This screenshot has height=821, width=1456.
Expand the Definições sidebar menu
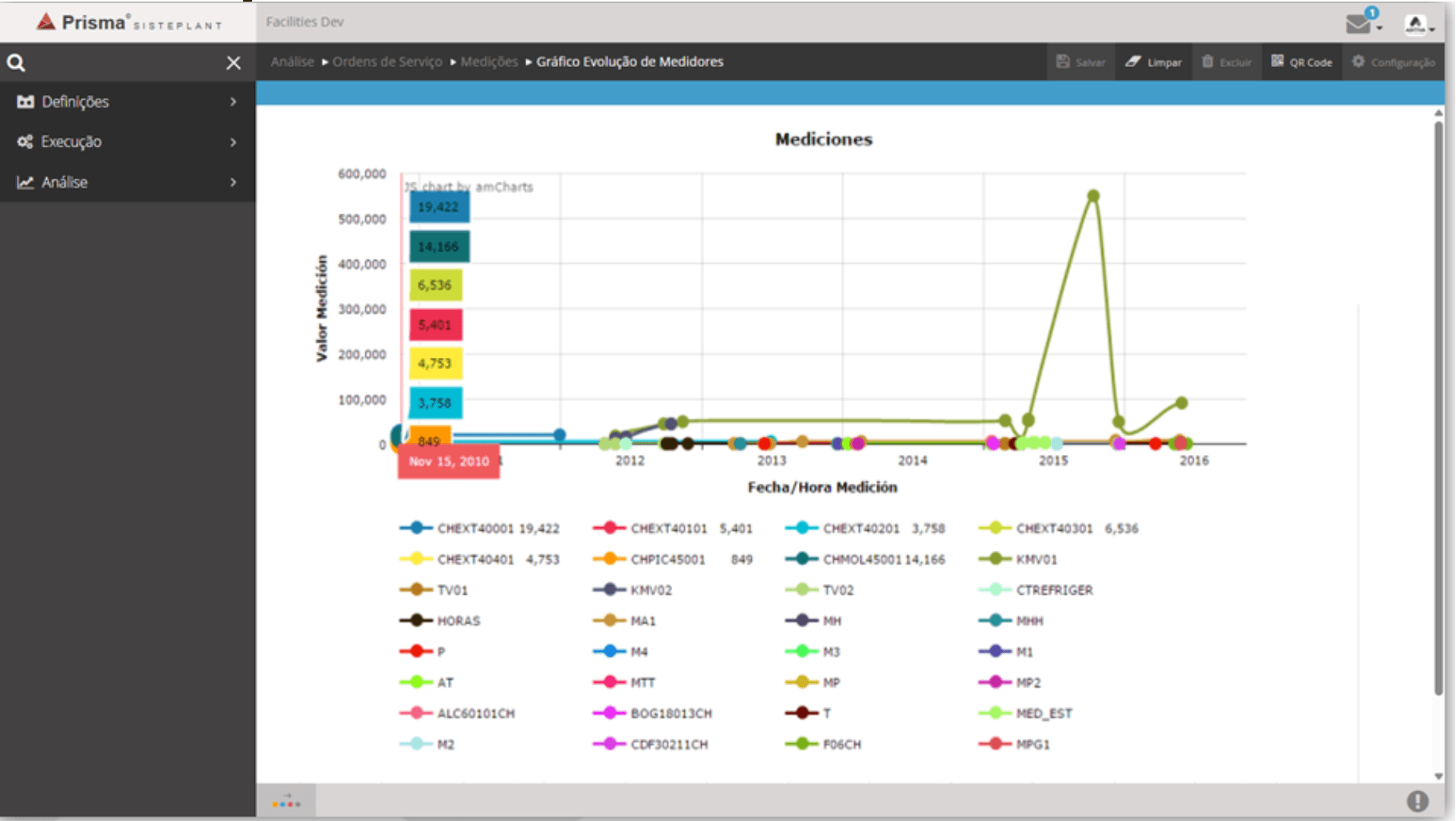coord(128,102)
